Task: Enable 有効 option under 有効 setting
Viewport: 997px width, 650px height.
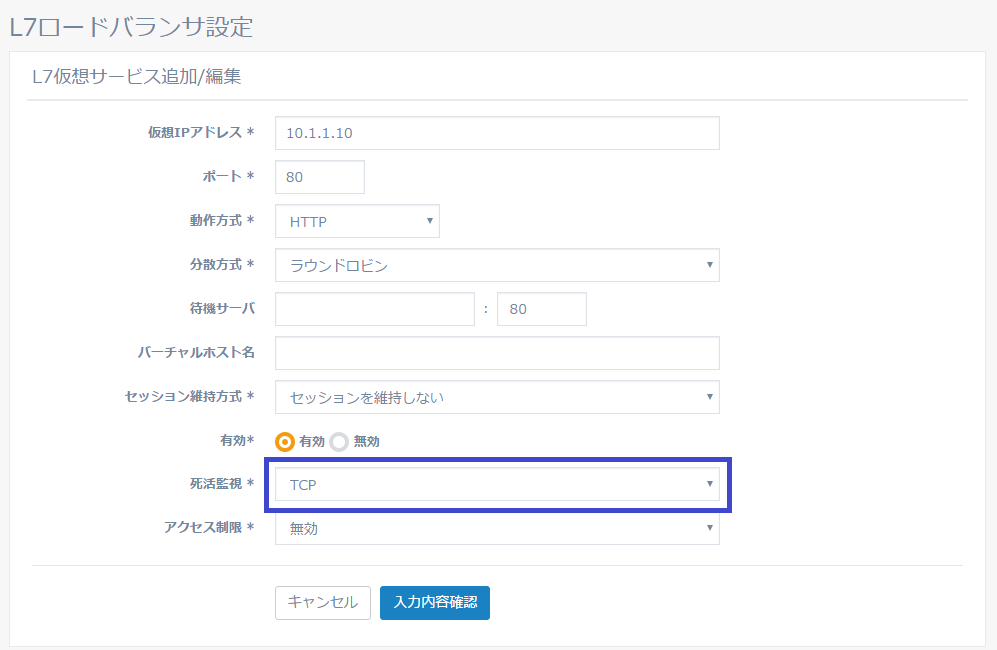Action: 284,441
